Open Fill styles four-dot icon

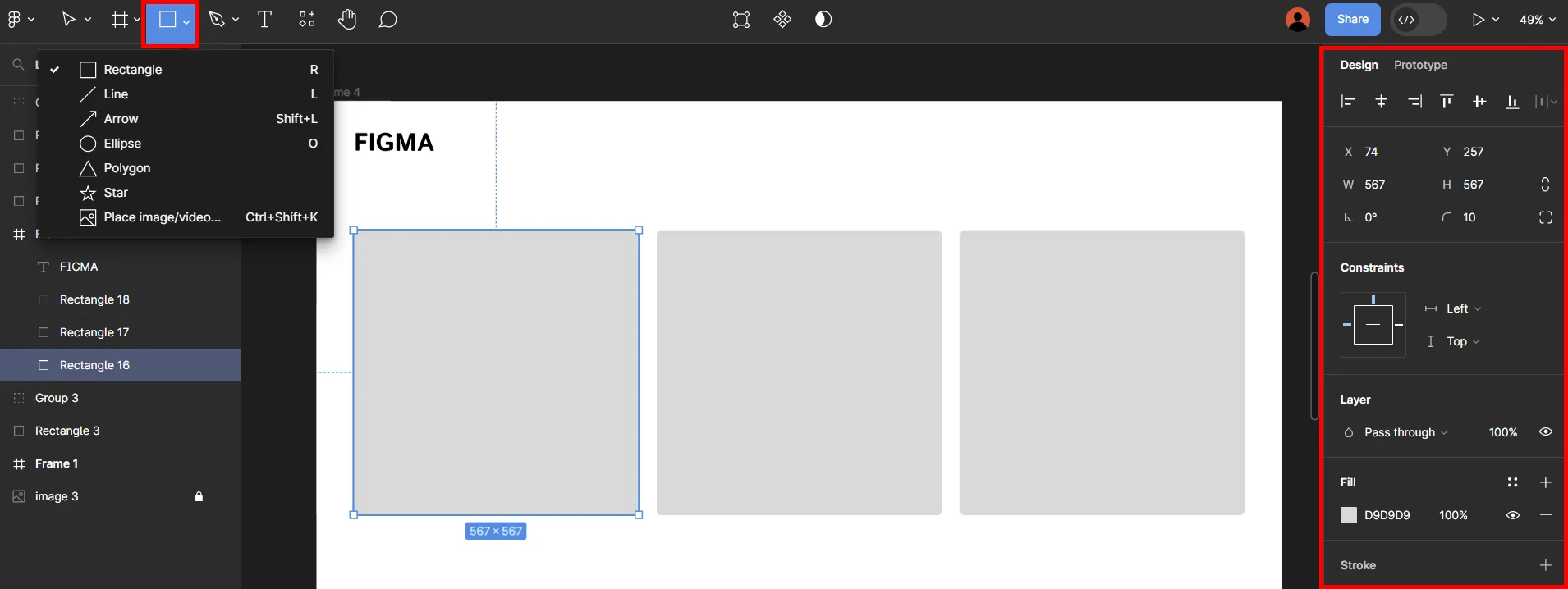pos(1513,482)
